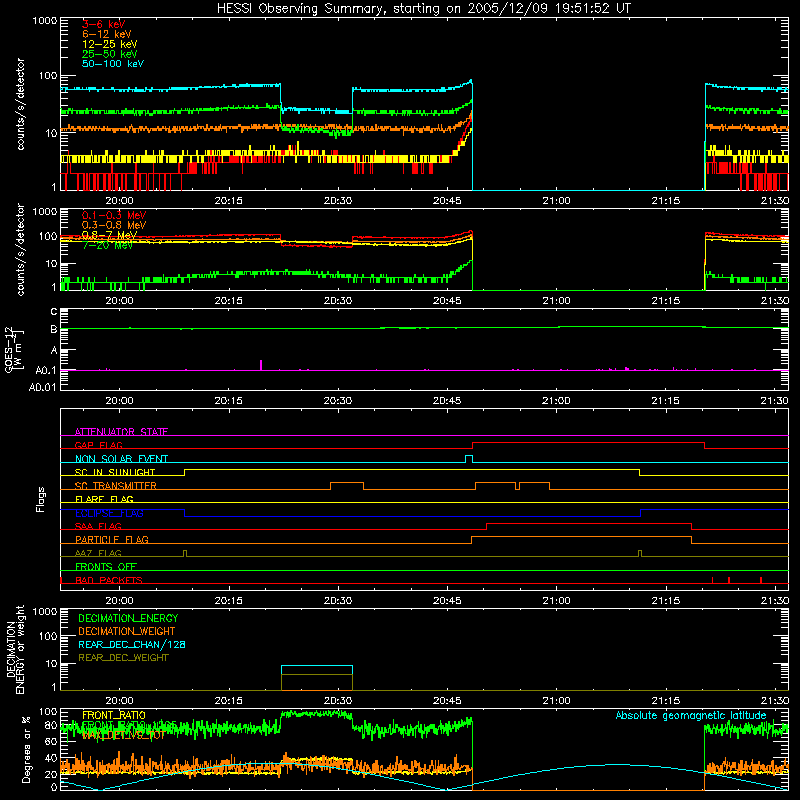Select the GAP_FLAG label
Image resolution: width=800 pixels, height=800 pixels.
[98, 445]
